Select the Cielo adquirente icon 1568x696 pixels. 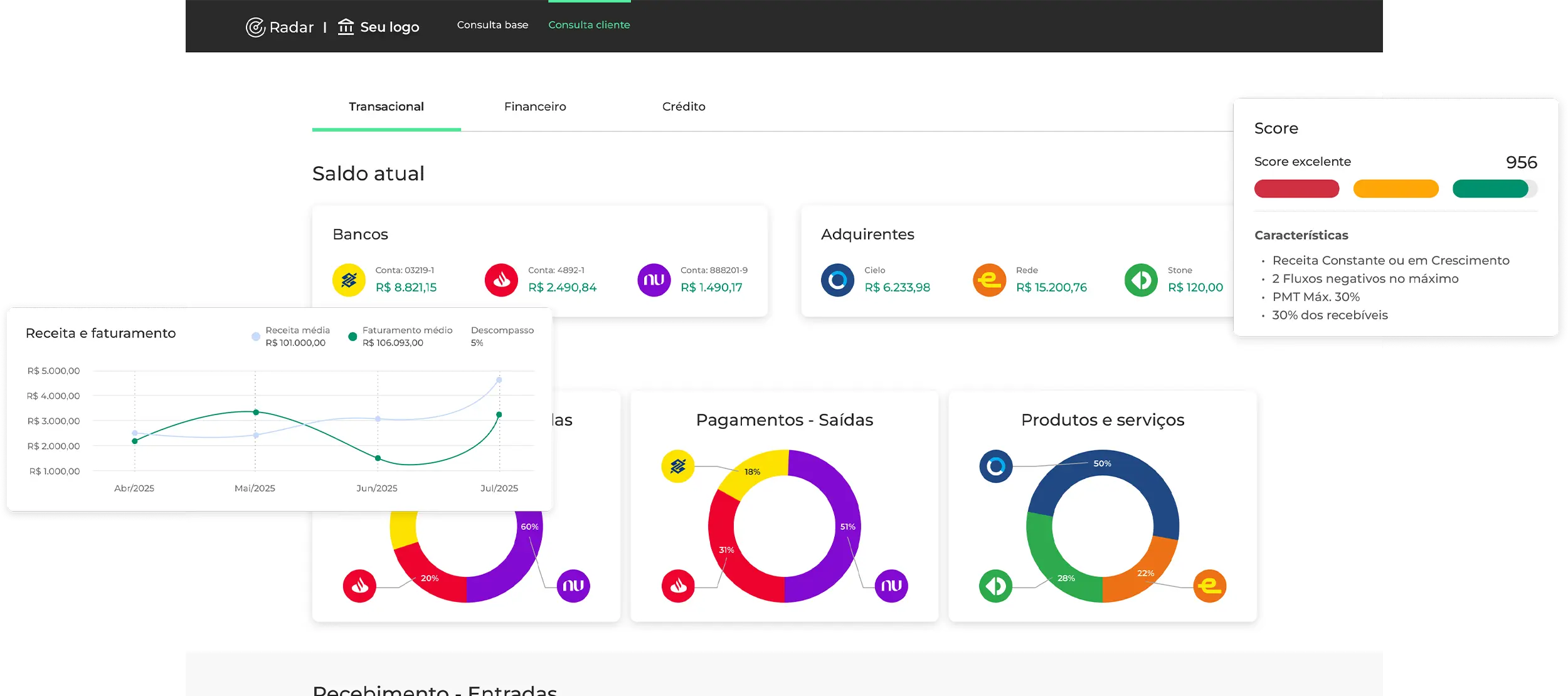pyautogui.click(x=837, y=280)
